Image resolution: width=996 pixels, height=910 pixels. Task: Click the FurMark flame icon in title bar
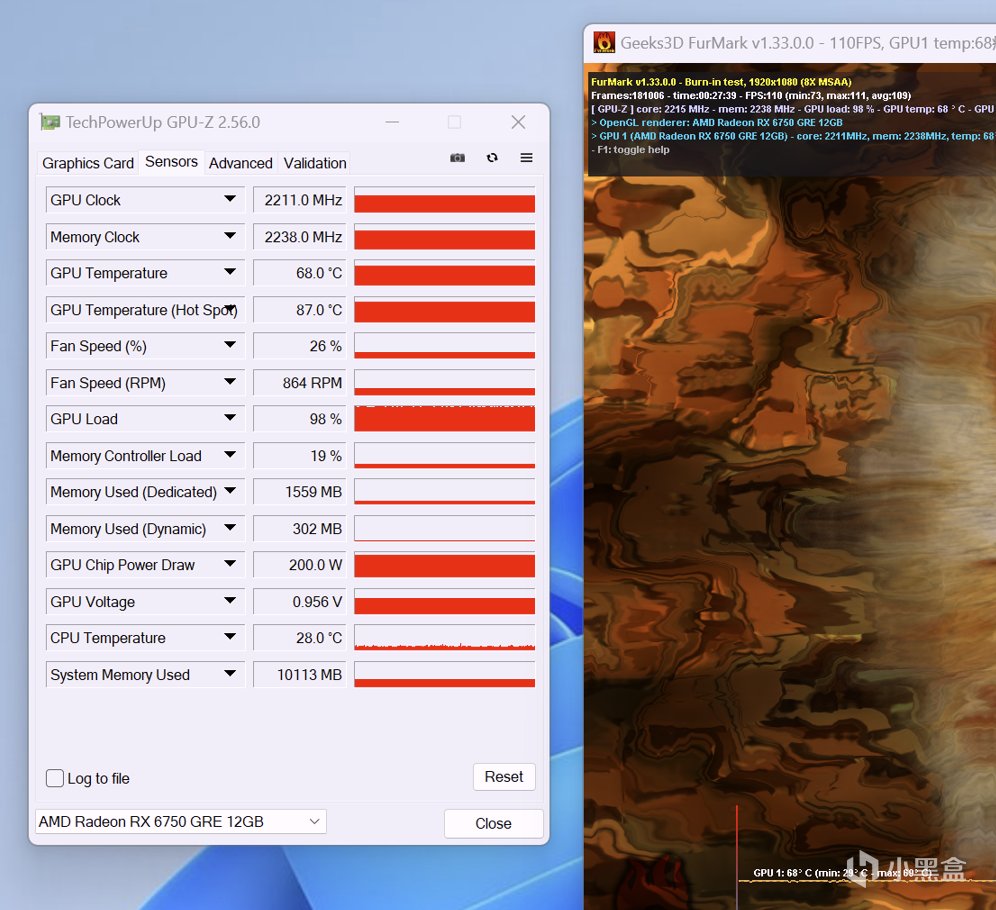604,43
